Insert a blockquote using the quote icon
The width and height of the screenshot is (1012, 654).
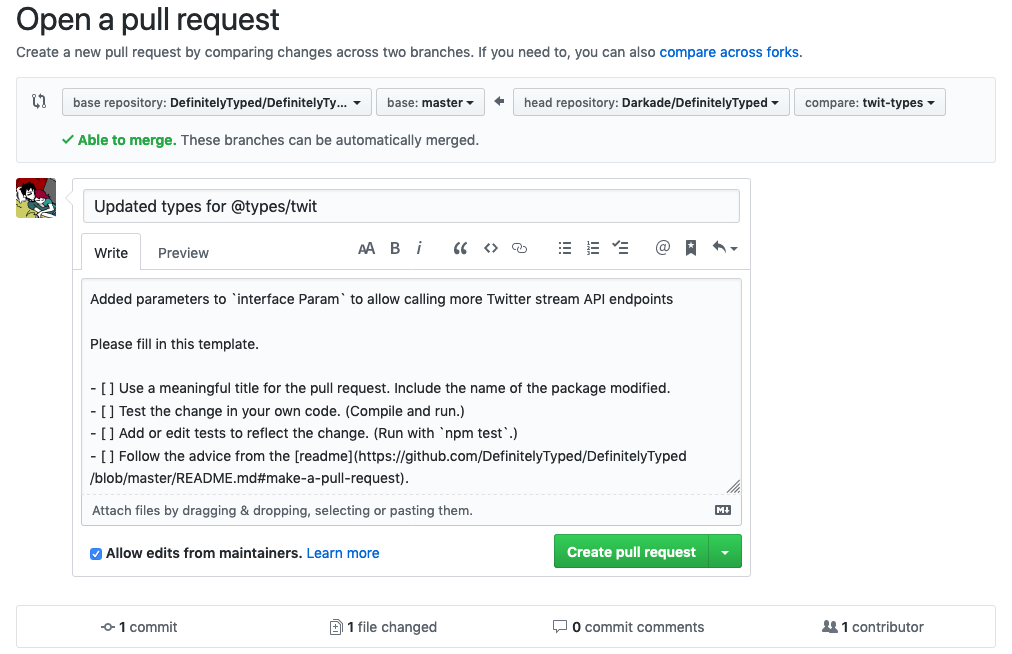point(460,248)
